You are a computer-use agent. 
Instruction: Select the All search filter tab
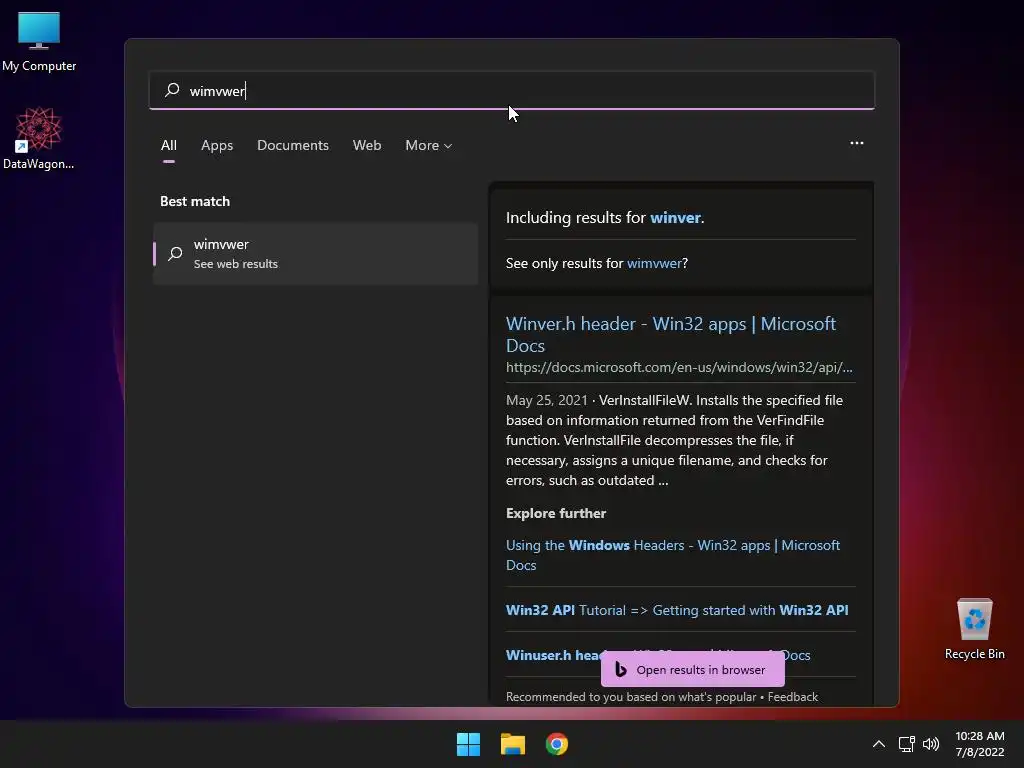coord(168,146)
